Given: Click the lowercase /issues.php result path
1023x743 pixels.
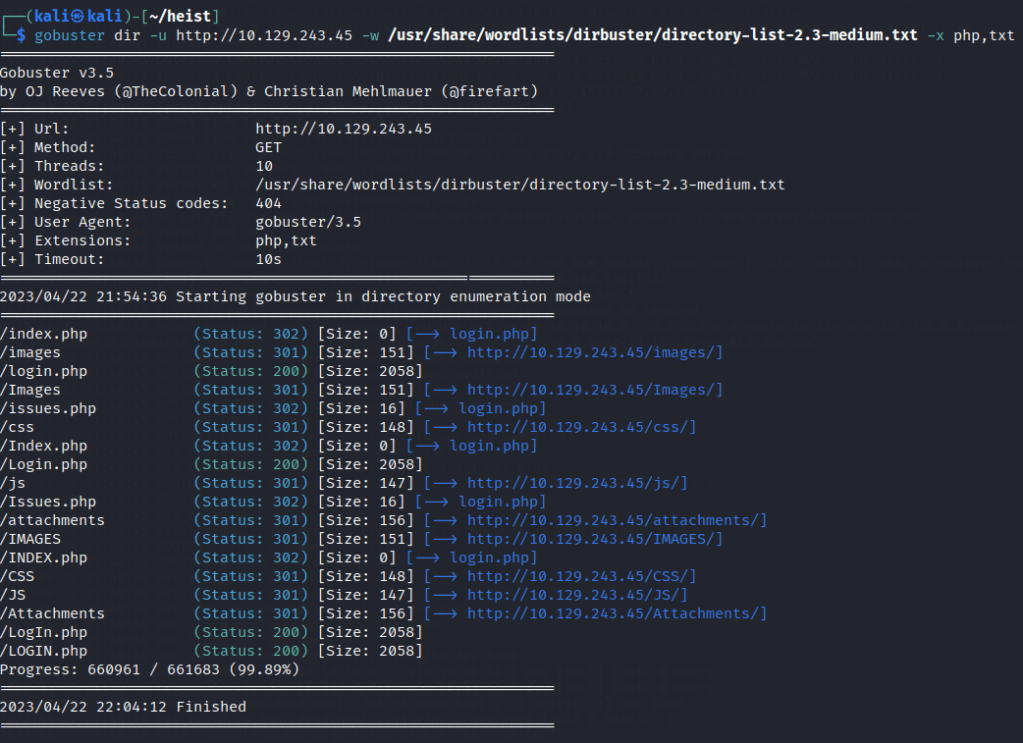Looking at the screenshot, I should click(48, 408).
